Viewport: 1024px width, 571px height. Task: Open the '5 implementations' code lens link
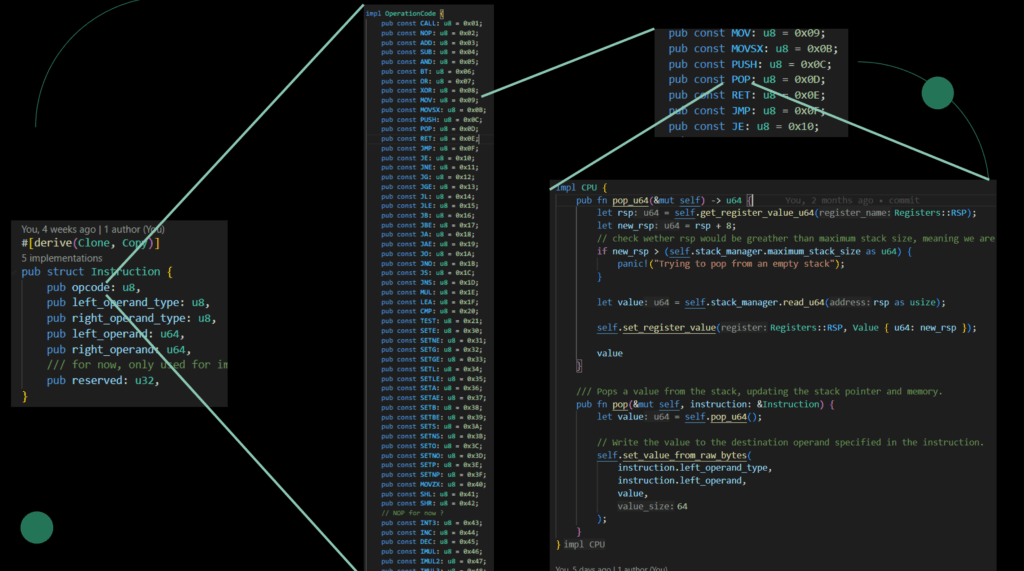pyautogui.click(x=61, y=258)
